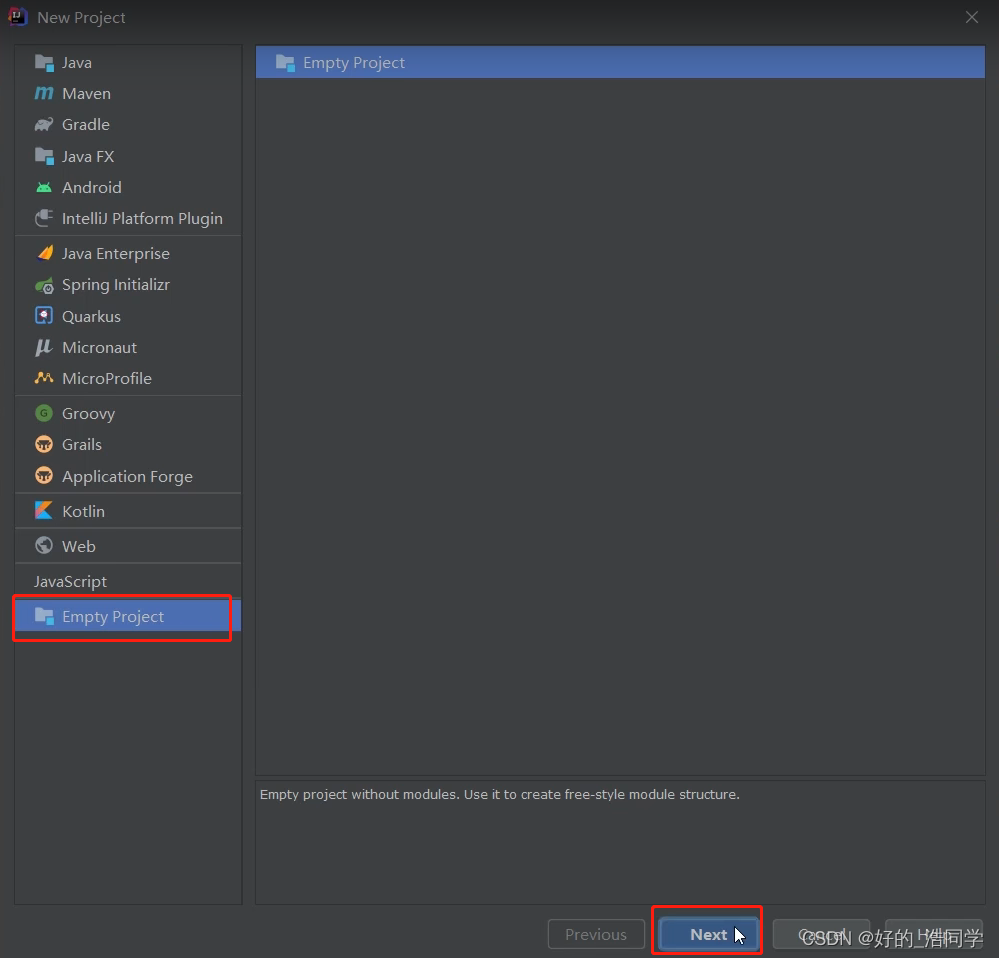Choose Kotlin project type
This screenshot has width=999, height=958.
click(x=128, y=511)
